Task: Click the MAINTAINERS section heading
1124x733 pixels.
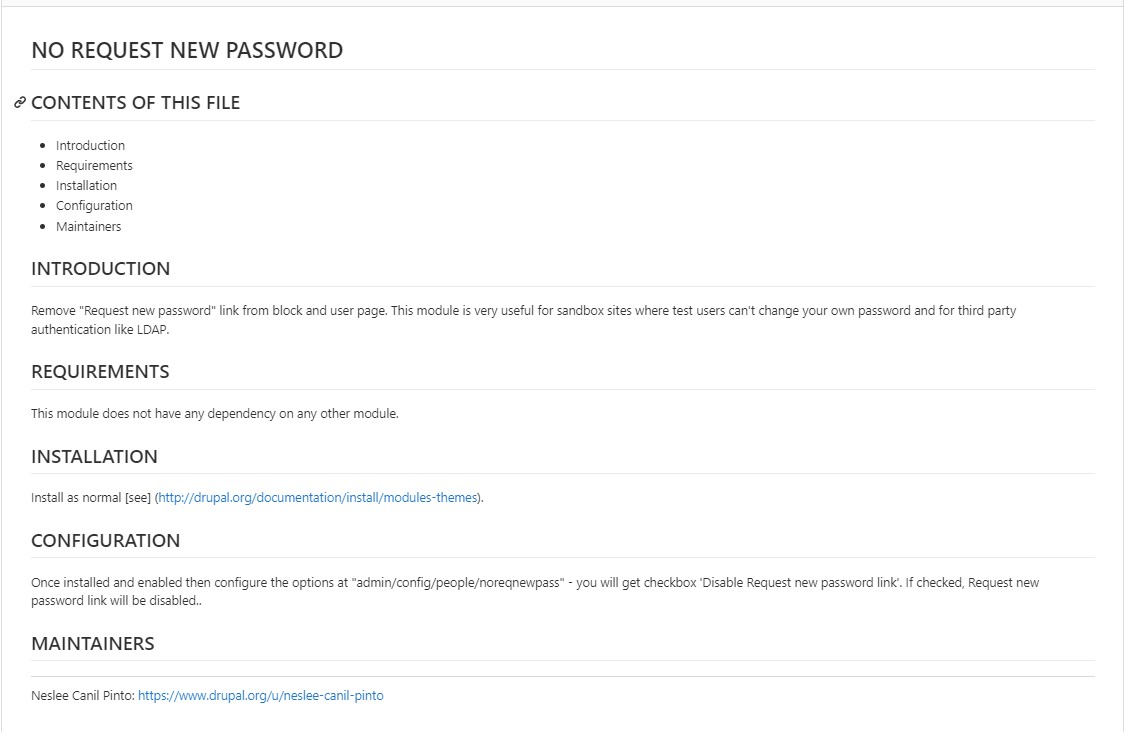Action: click(x=93, y=644)
